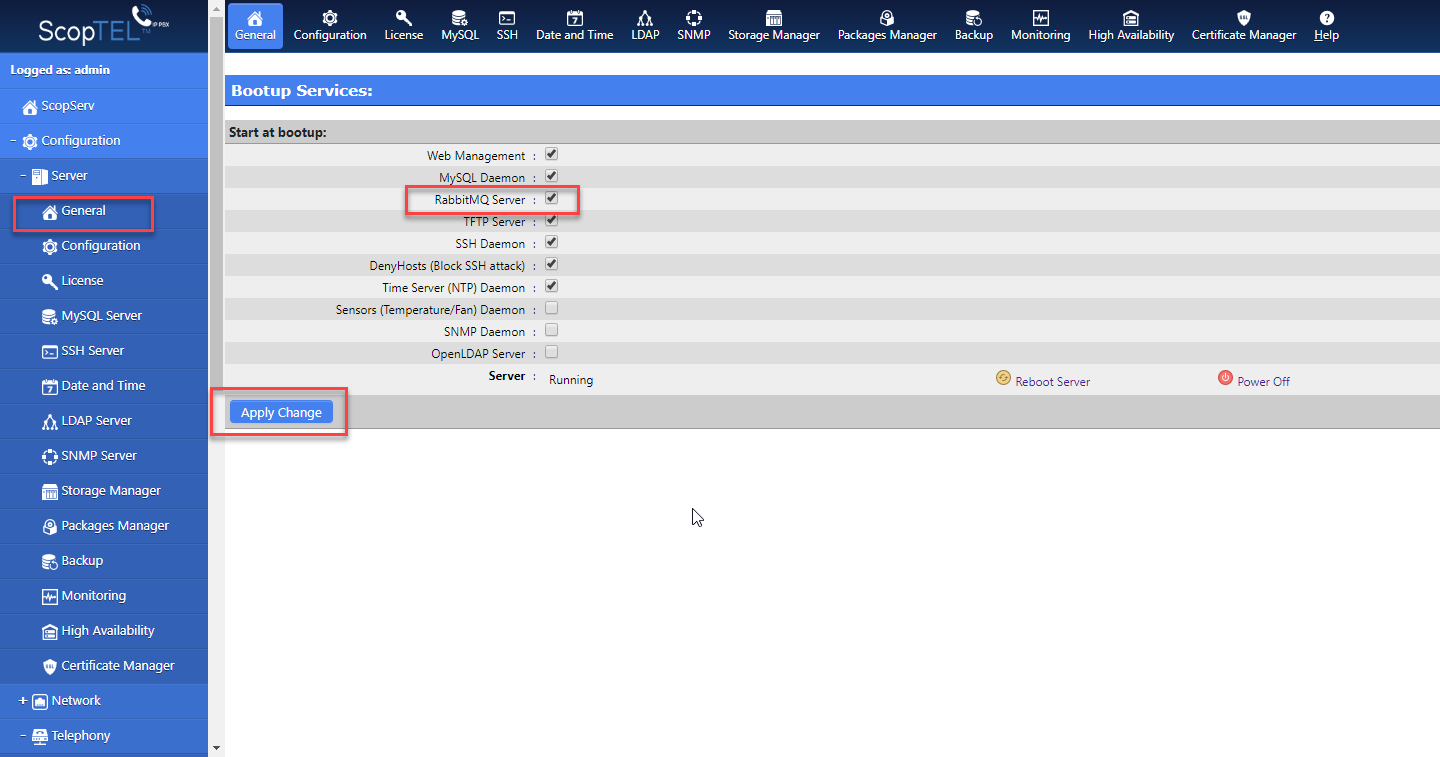1440x757 pixels.
Task: Expand the Network sidebar section
Action: pos(23,701)
